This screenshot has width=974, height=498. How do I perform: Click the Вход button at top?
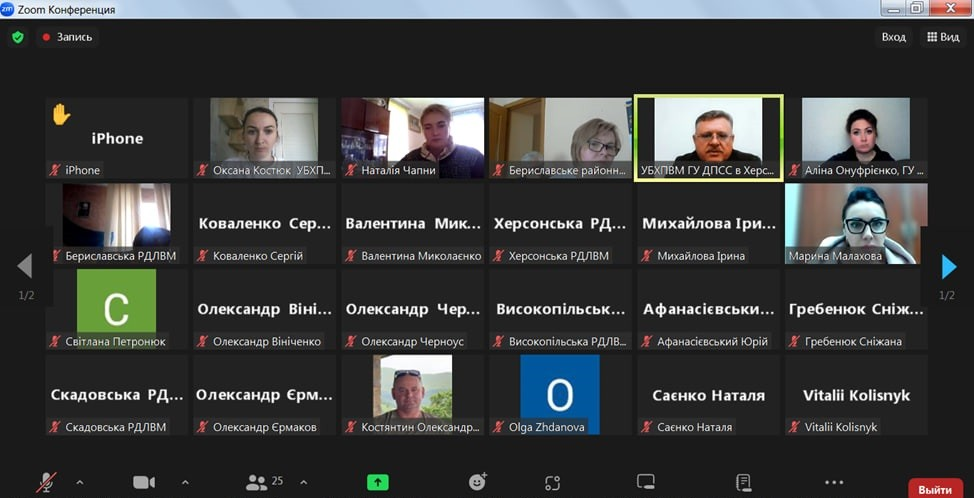click(893, 37)
